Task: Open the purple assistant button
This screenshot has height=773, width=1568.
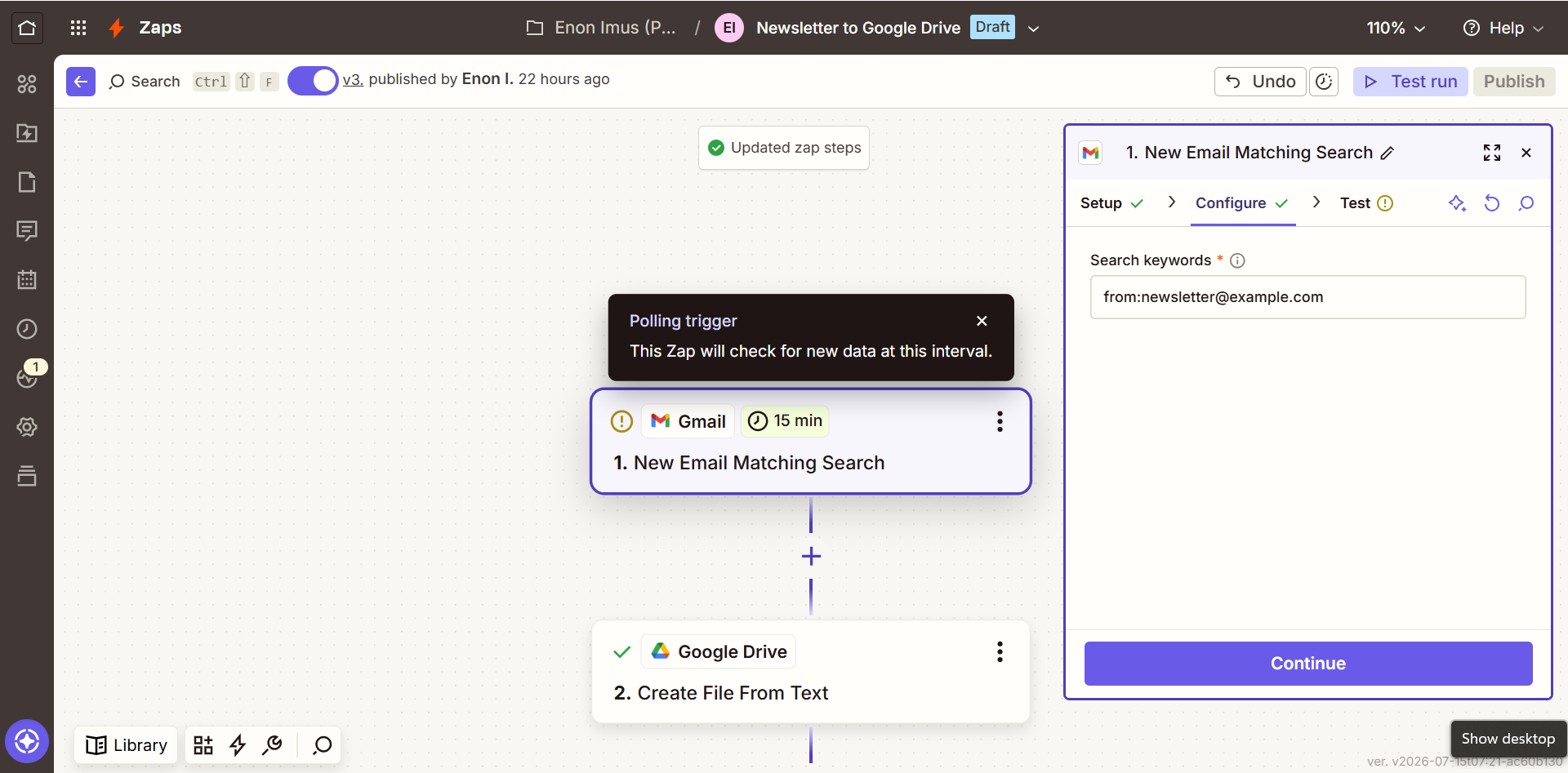Action: pyautogui.click(x=27, y=741)
